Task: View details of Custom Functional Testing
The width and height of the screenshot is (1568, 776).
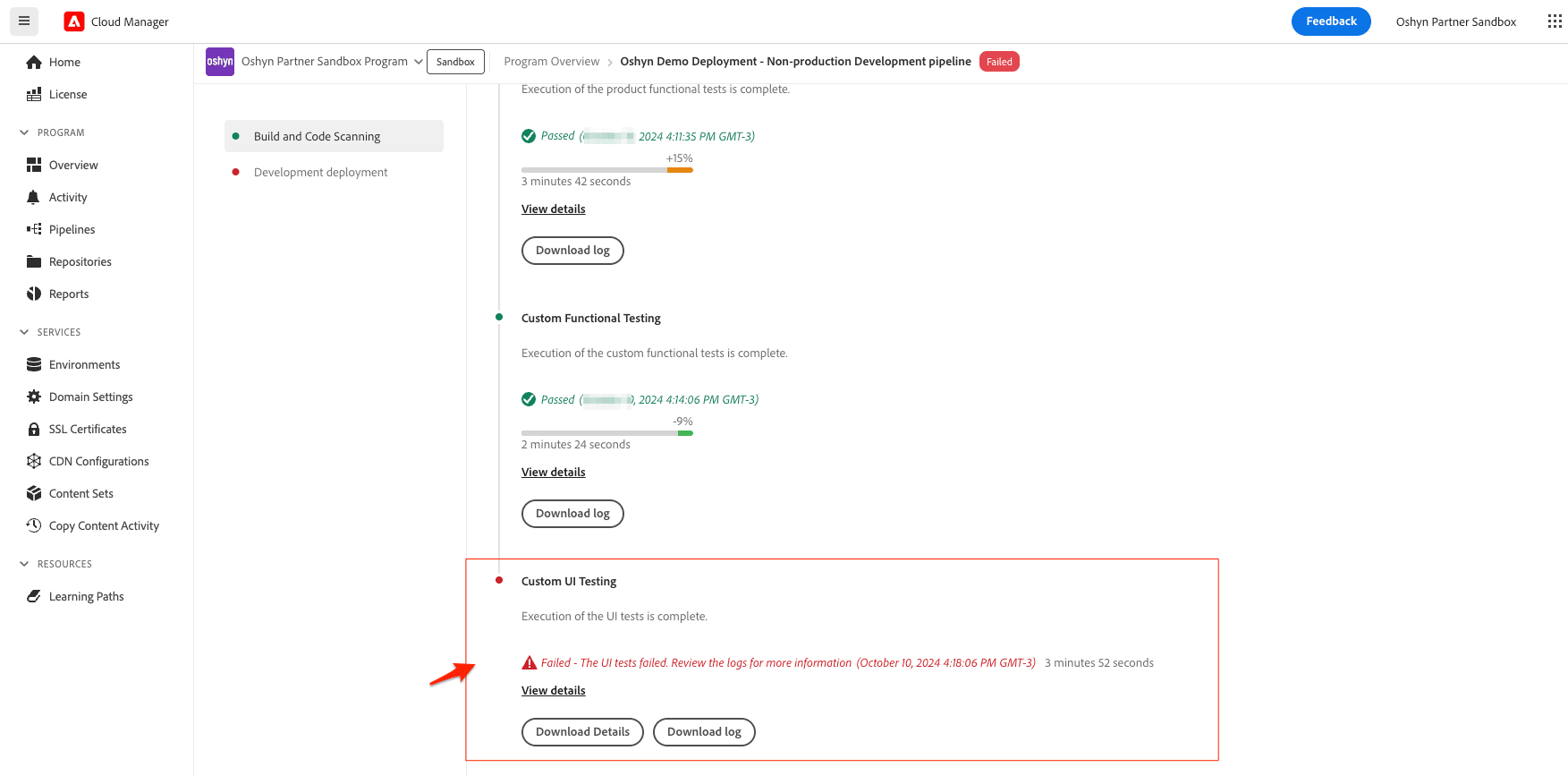Action: [x=554, y=473]
